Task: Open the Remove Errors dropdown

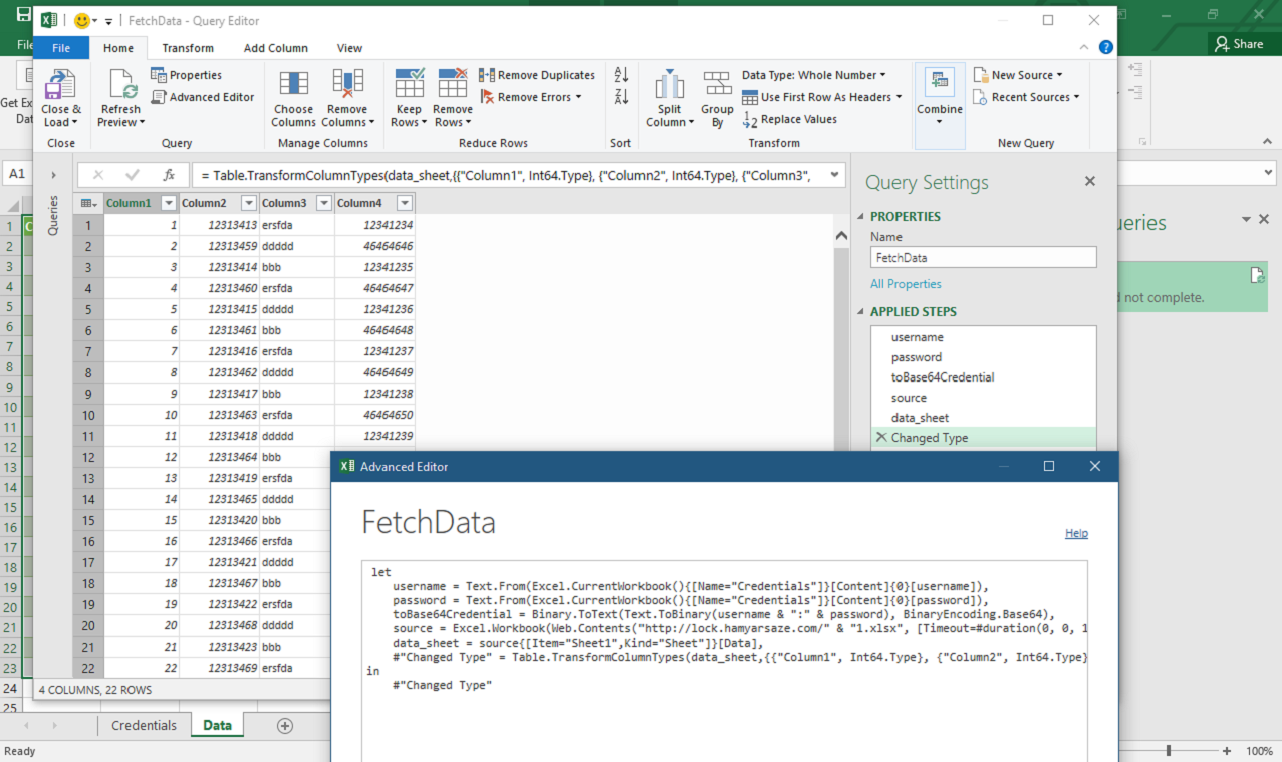Action: pyautogui.click(x=531, y=97)
